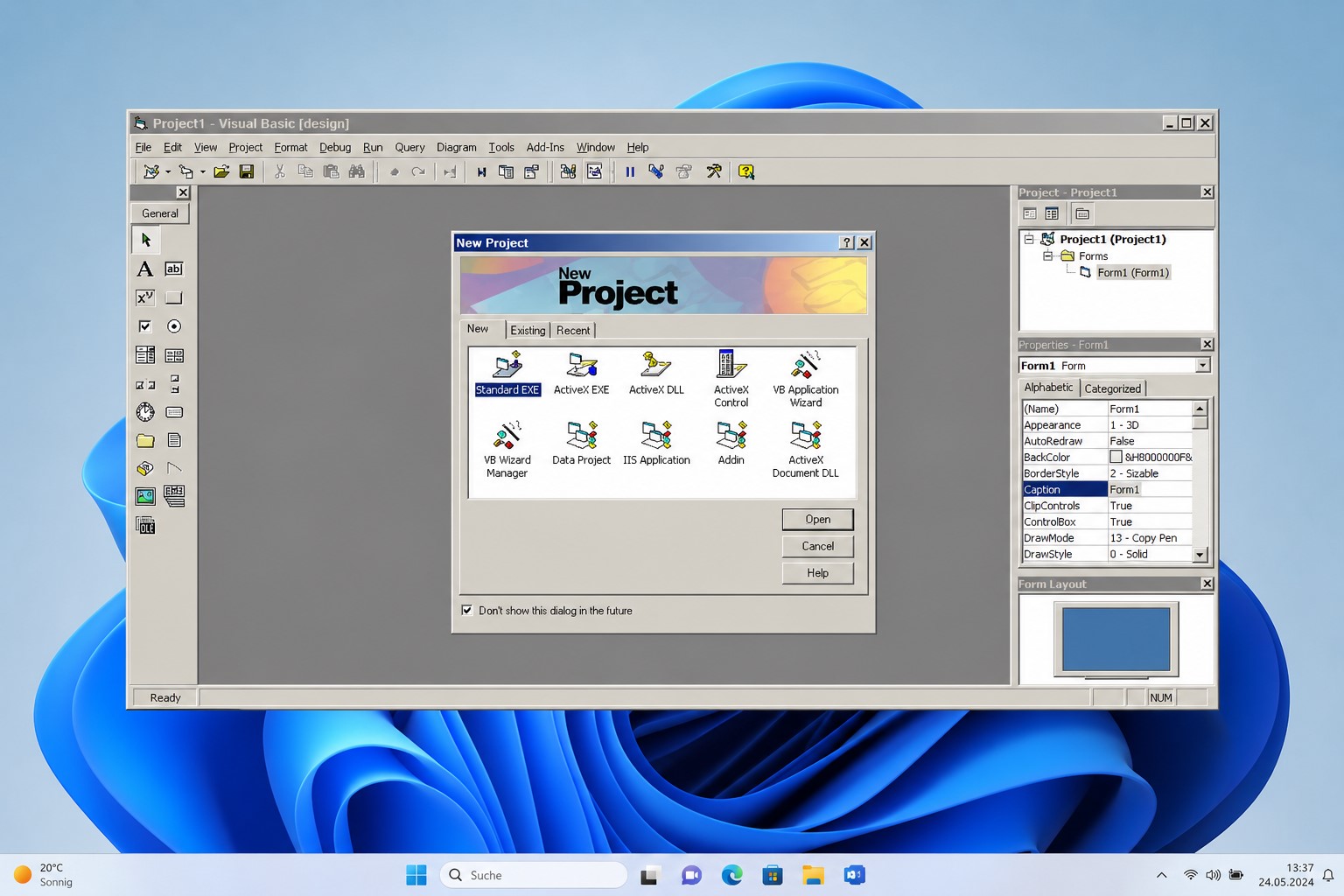Choose the ActiveX DLL project type
Screen dimensions: 1344x896
656,374
